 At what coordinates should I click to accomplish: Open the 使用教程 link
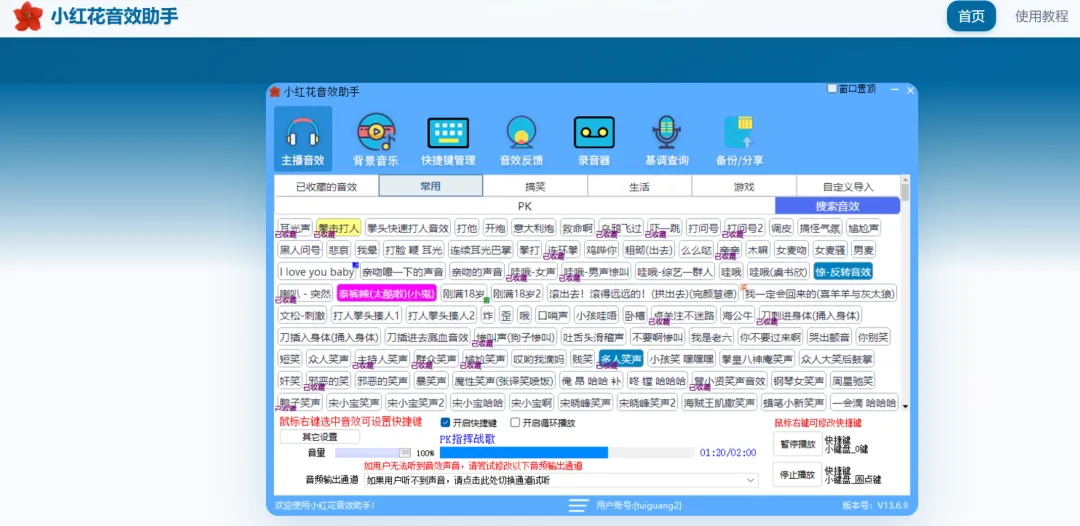pyautogui.click(x=1041, y=17)
